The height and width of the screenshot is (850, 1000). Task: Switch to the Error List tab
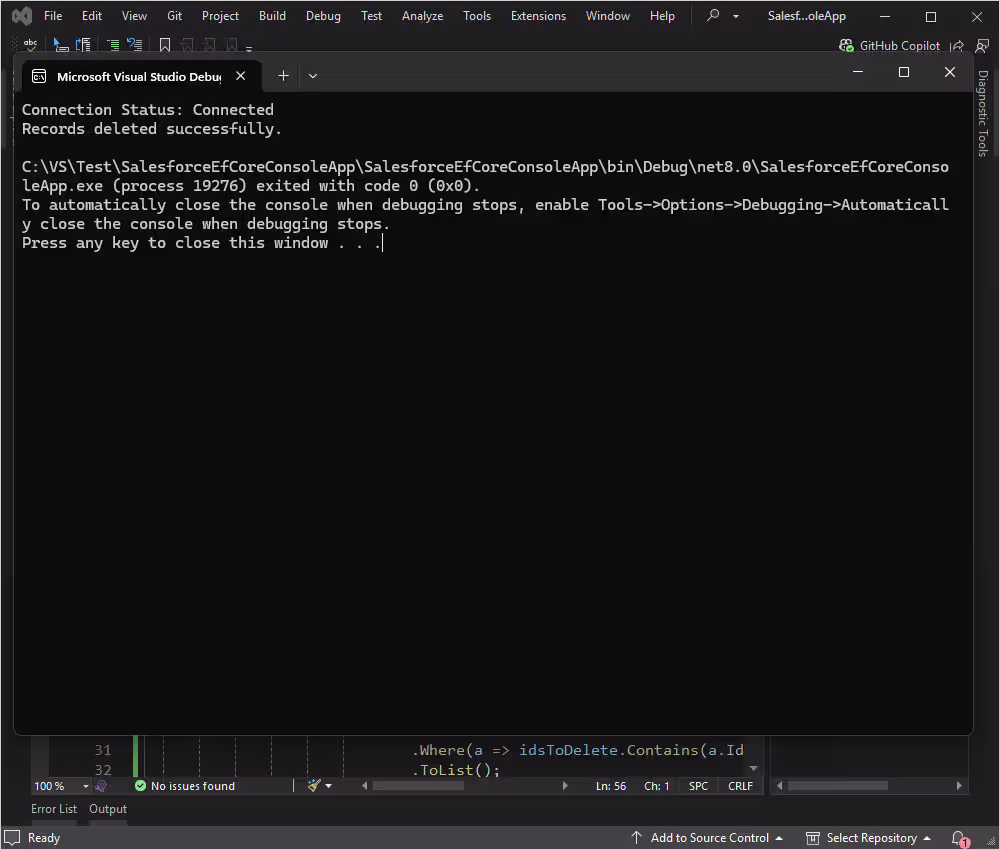click(x=53, y=809)
